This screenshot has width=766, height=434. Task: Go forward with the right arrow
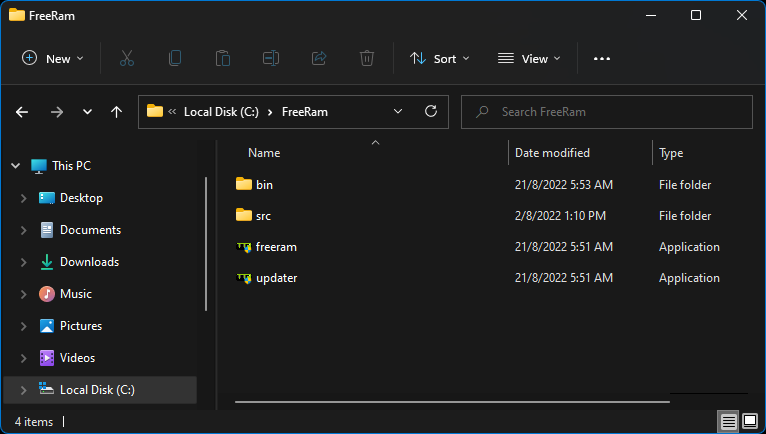point(57,112)
